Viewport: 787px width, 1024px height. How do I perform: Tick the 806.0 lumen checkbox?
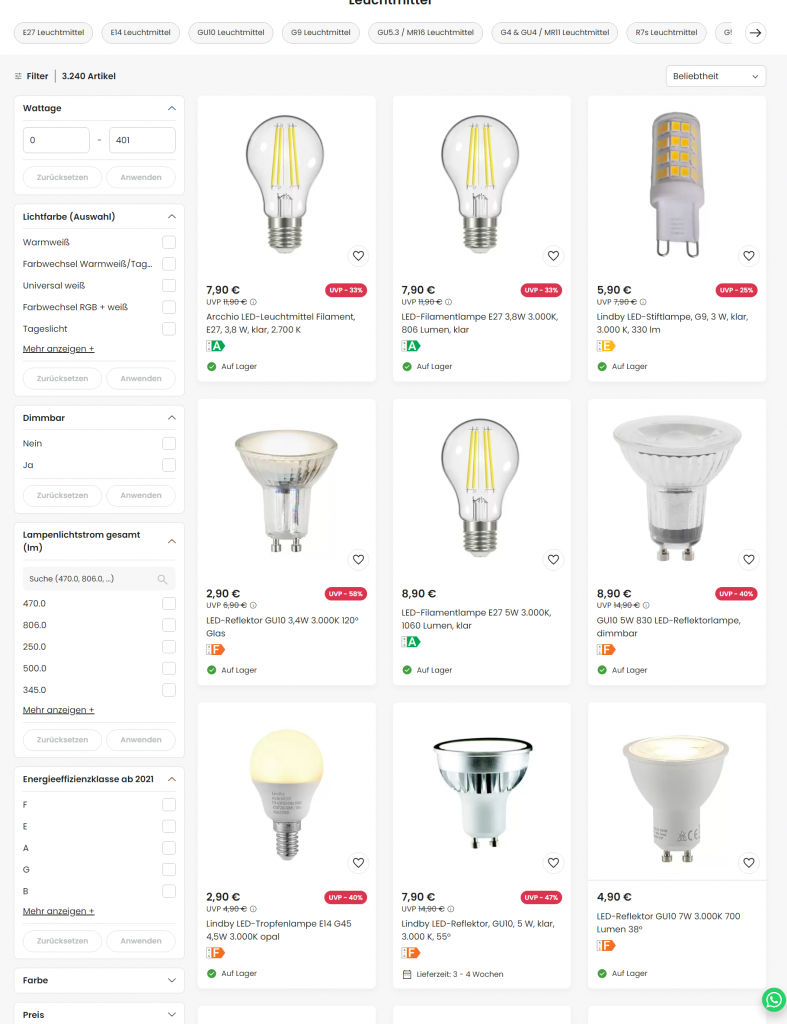169,625
